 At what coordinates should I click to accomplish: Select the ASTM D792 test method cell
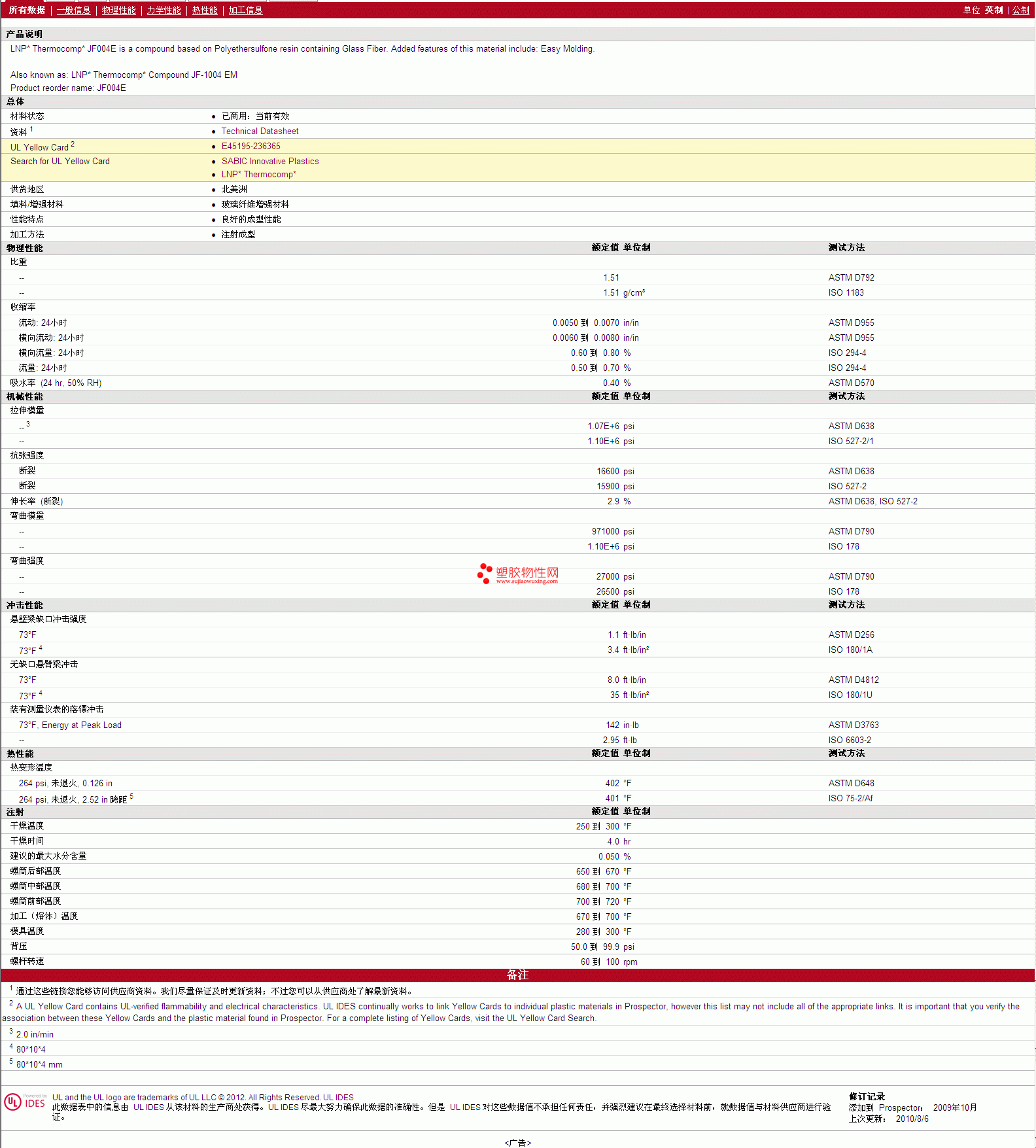851,277
